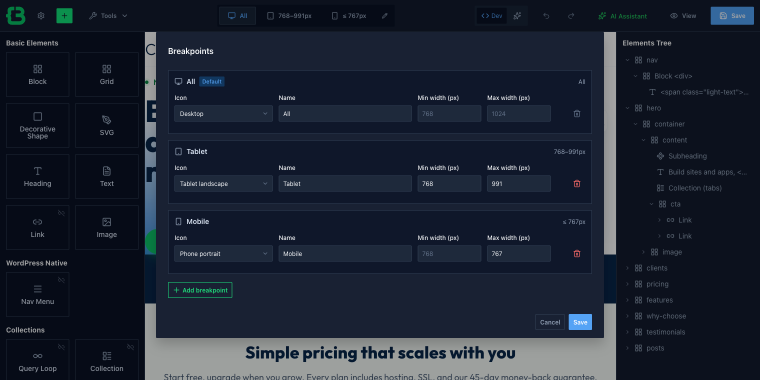The height and width of the screenshot is (380, 760).
Task: Toggle the View preview button
Action: (683, 16)
